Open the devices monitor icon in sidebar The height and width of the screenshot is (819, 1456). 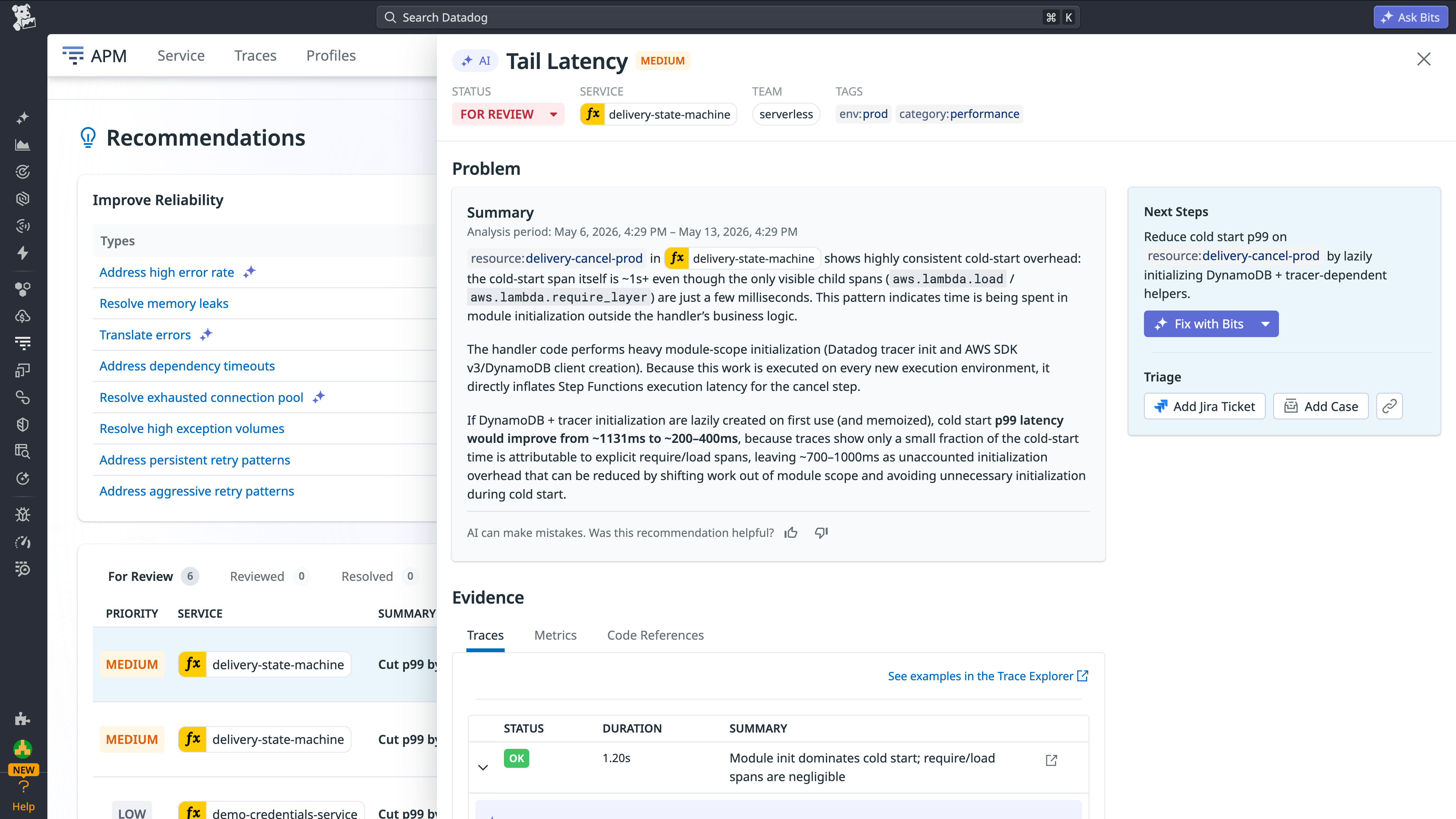click(x=23, y=370)
